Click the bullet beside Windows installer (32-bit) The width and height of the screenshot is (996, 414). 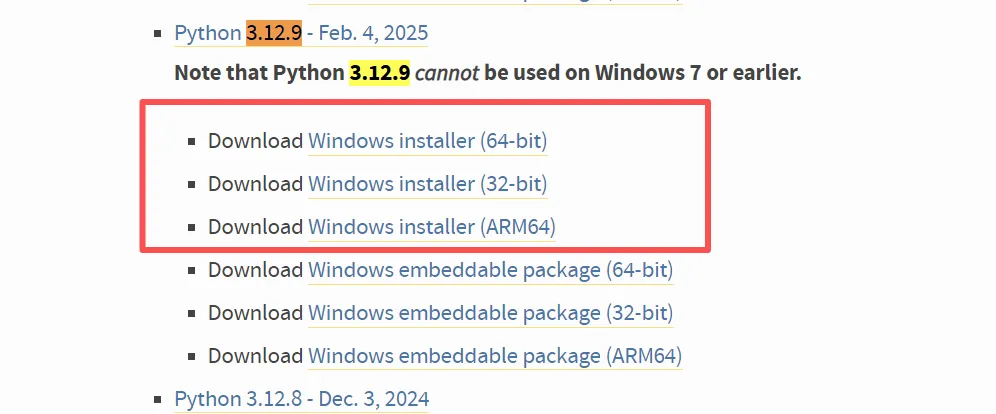(x=191, y=185)
